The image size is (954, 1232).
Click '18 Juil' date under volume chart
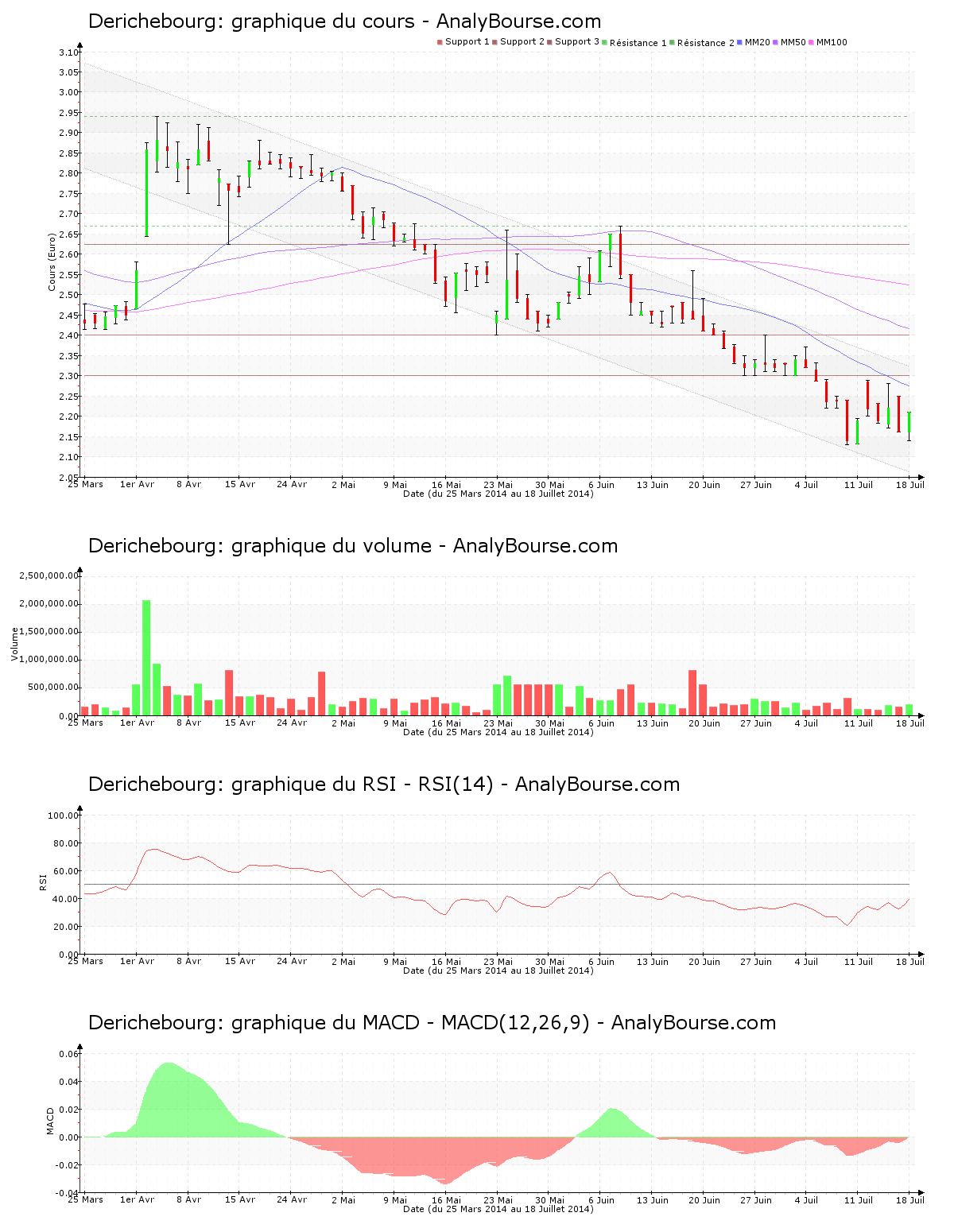coord(910,723)
